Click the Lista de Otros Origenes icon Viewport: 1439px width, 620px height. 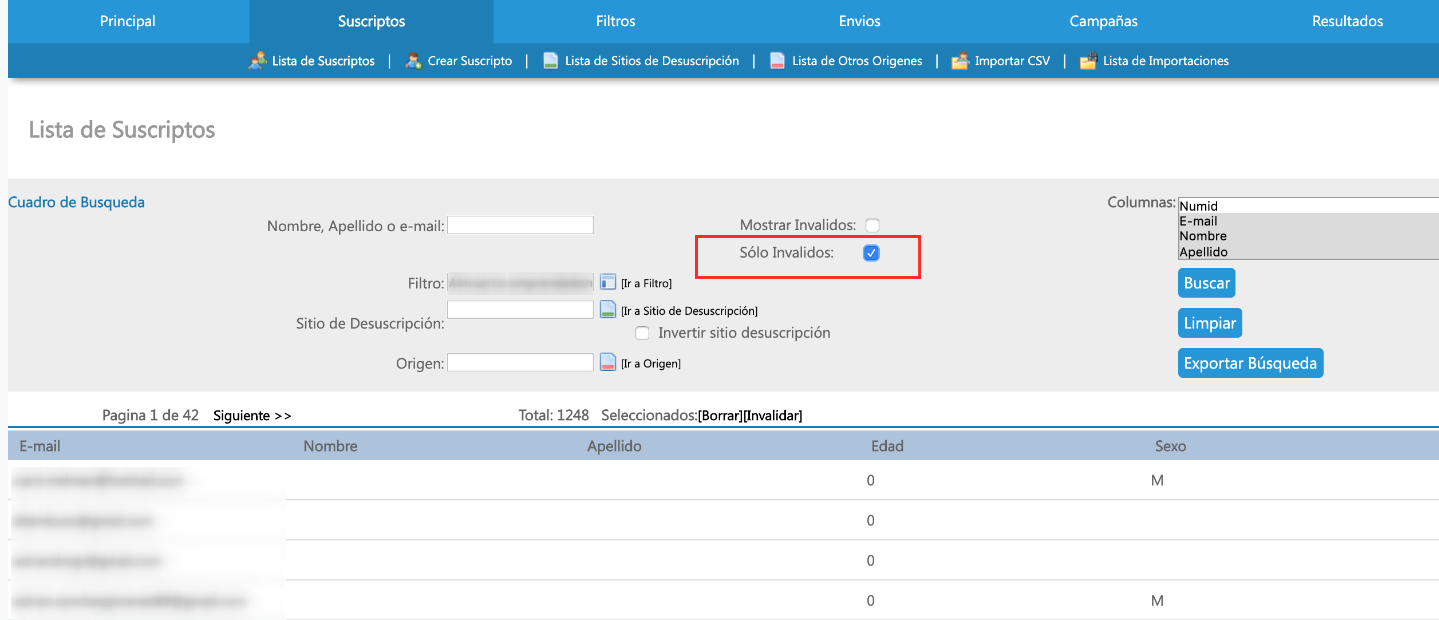click(x=777, y=61)
